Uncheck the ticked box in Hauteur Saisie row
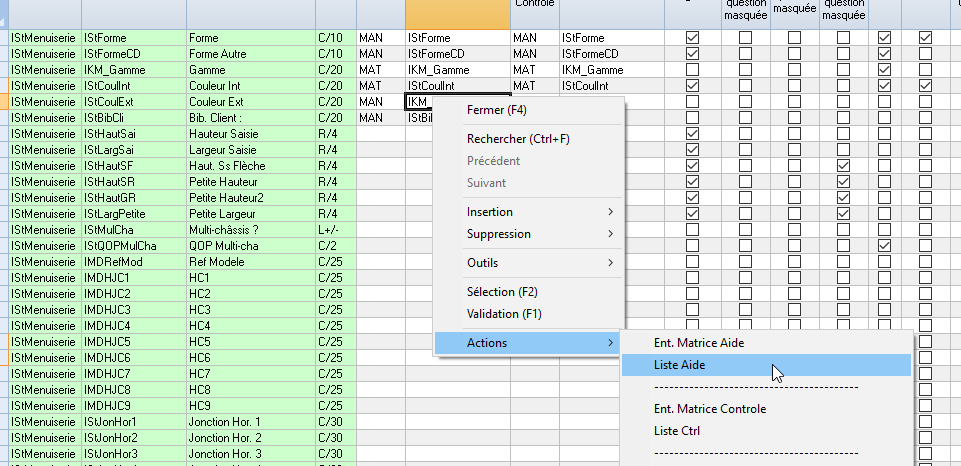 [x=692, y=134]
